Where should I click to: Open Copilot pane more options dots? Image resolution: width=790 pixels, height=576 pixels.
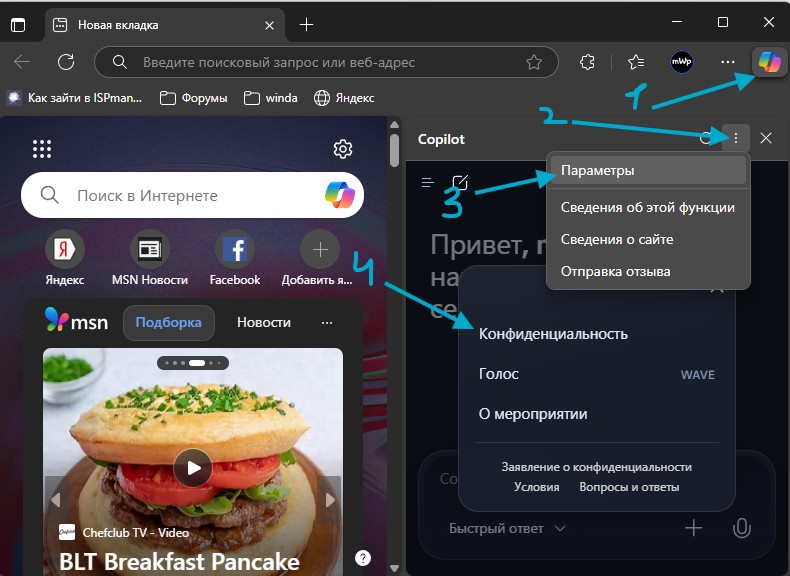pyautogui.click(x=736, y=138)
